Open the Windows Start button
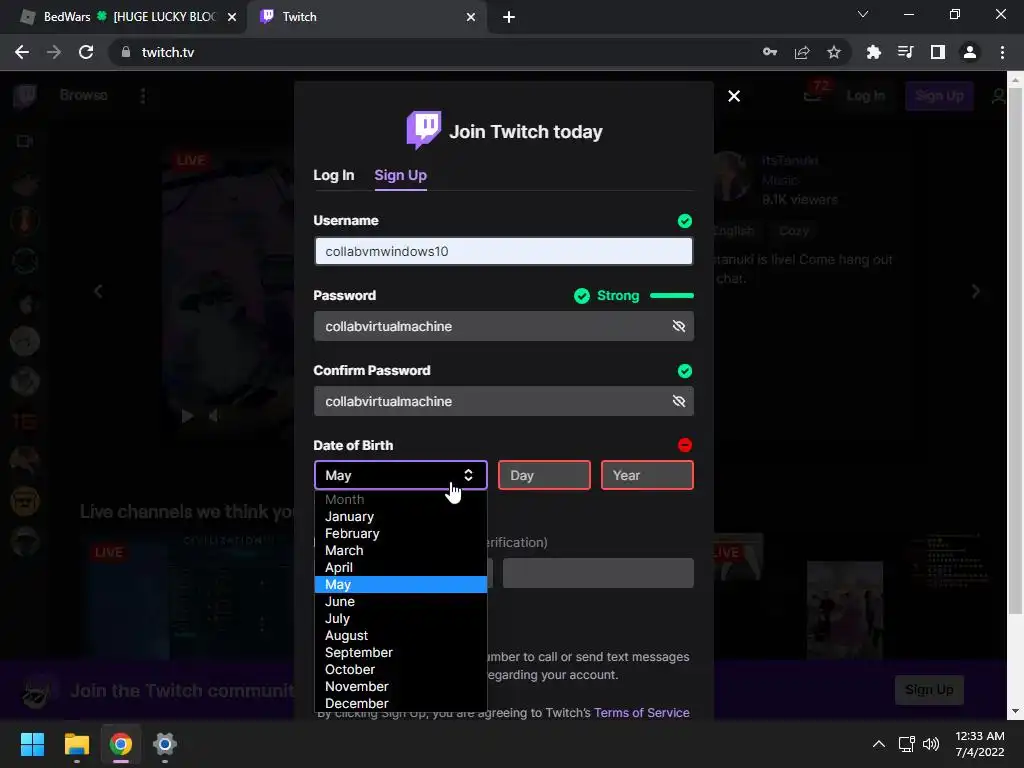 pos(32,744)
